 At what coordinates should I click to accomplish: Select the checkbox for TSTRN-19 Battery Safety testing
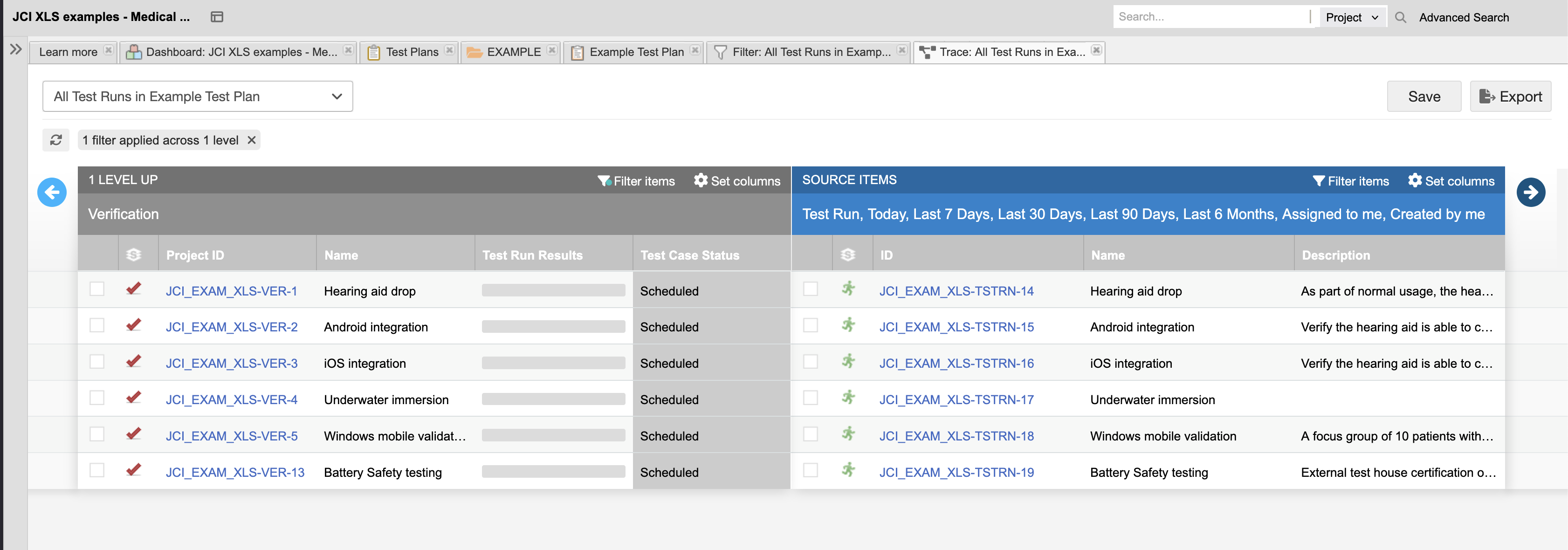click(x=811, y=470)
